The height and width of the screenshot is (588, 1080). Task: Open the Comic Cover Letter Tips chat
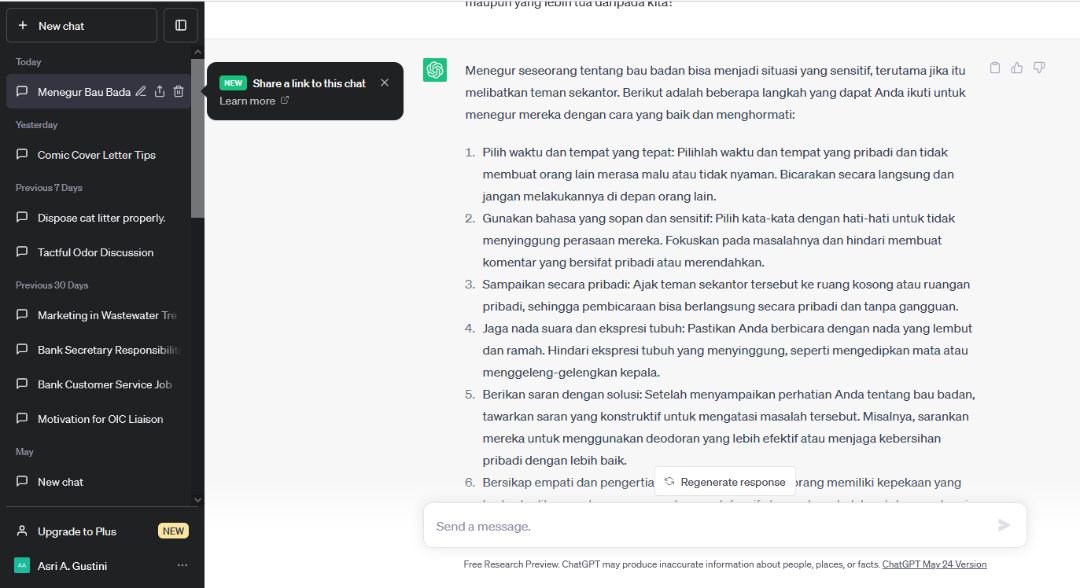98,155
